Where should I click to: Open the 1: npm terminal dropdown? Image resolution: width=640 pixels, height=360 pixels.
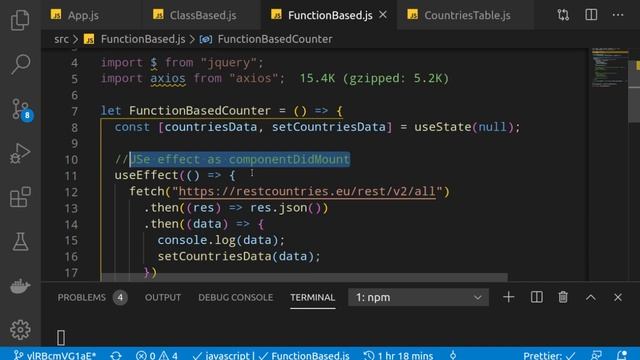(x=418, y=298)
